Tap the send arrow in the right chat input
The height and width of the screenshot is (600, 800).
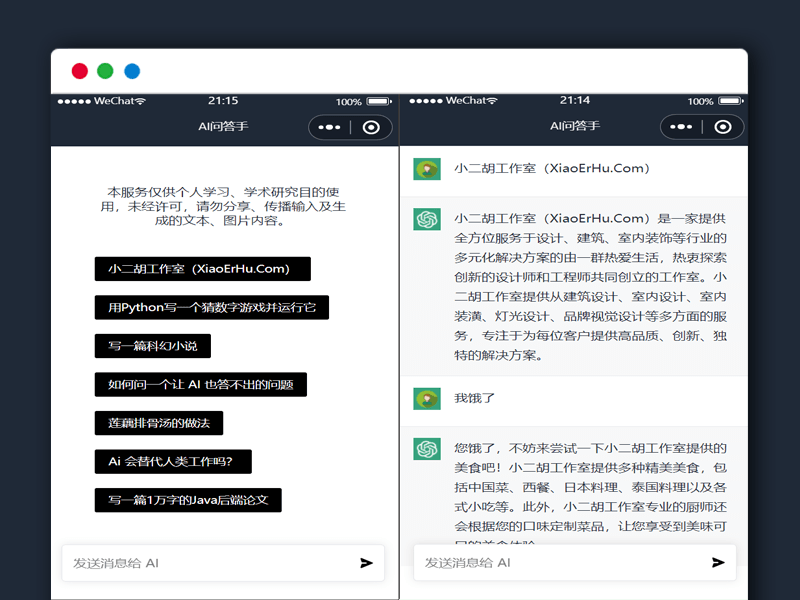coord(718,563)
